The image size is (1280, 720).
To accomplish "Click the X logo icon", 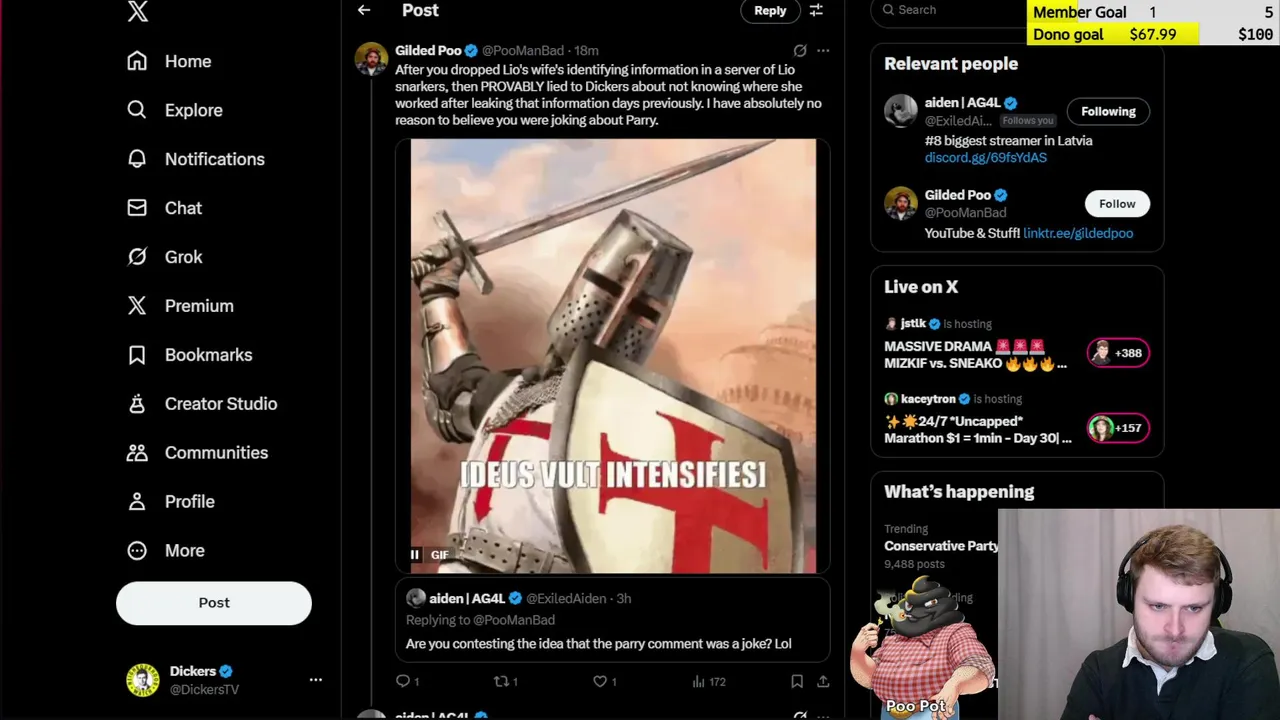I will point(138,11).
